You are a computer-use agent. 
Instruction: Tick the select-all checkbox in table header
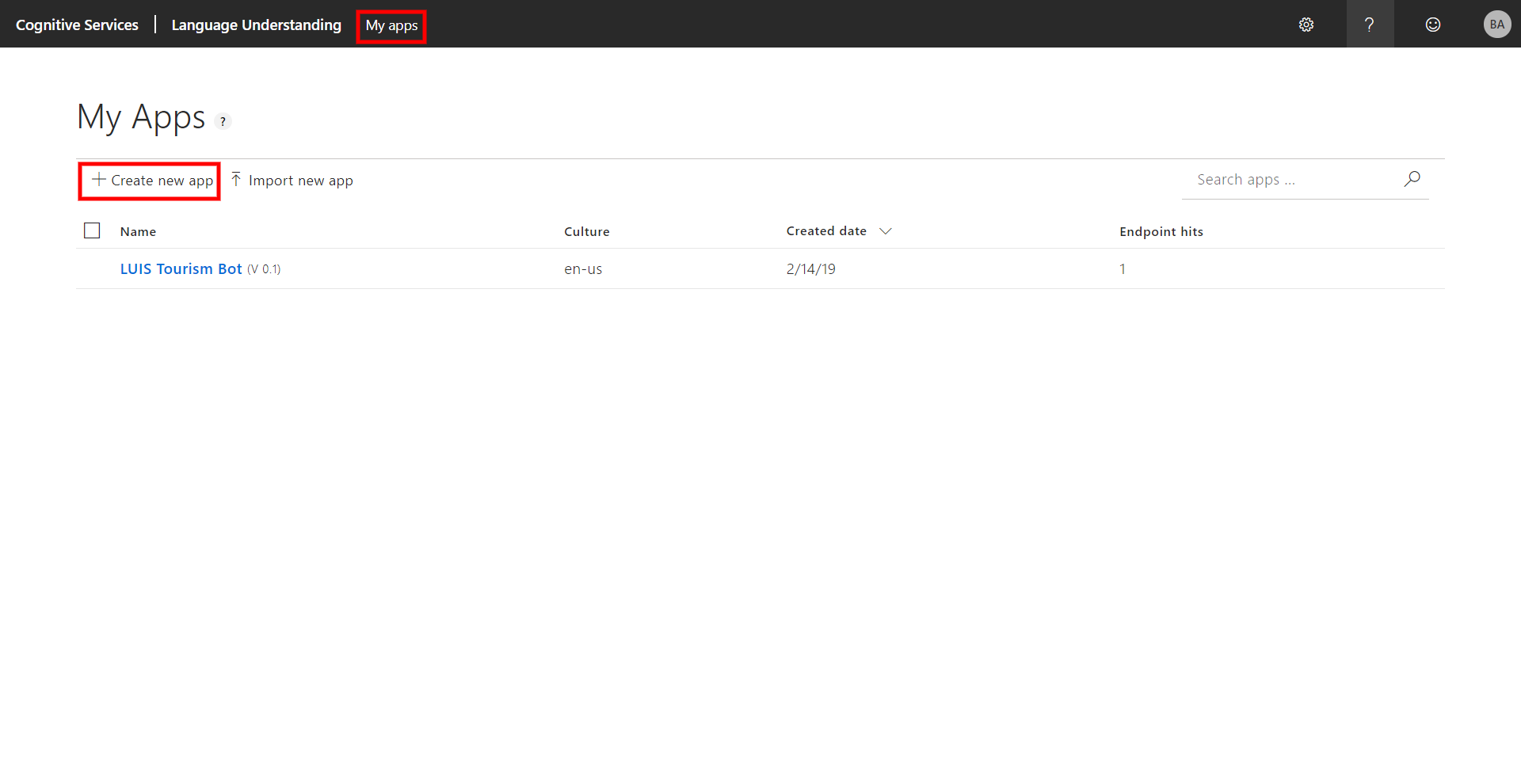point(92,230)
